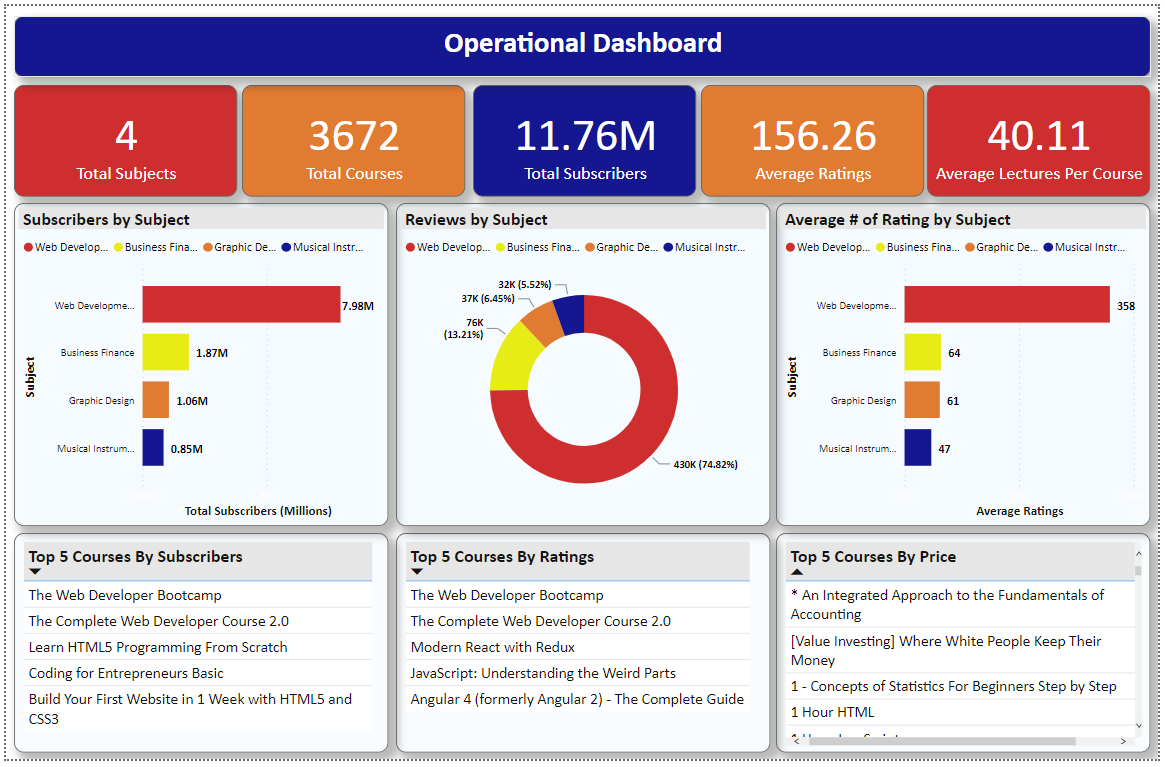Select Web Develop... legend in Average # of Rating chart
The image size is (1165, 767).
pyautogui.click(x=828, y=247)
